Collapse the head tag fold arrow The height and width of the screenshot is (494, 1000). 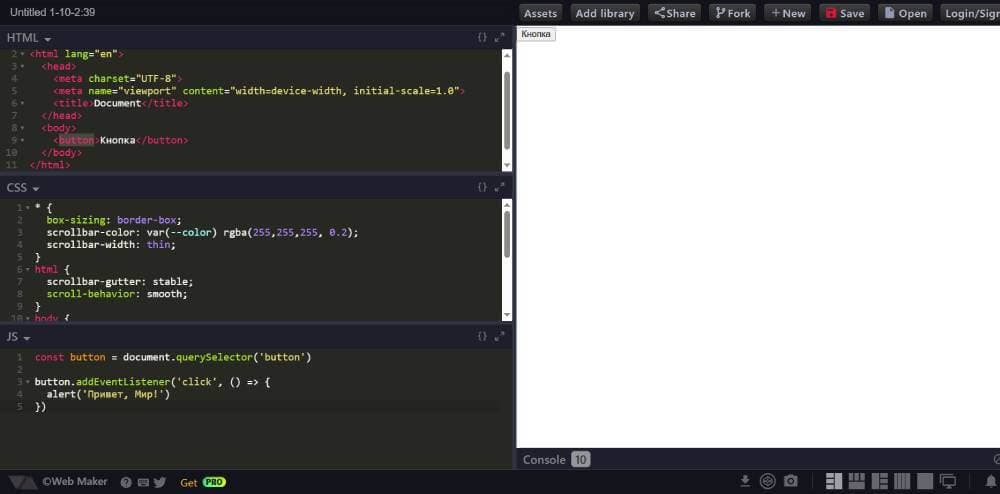22,66
